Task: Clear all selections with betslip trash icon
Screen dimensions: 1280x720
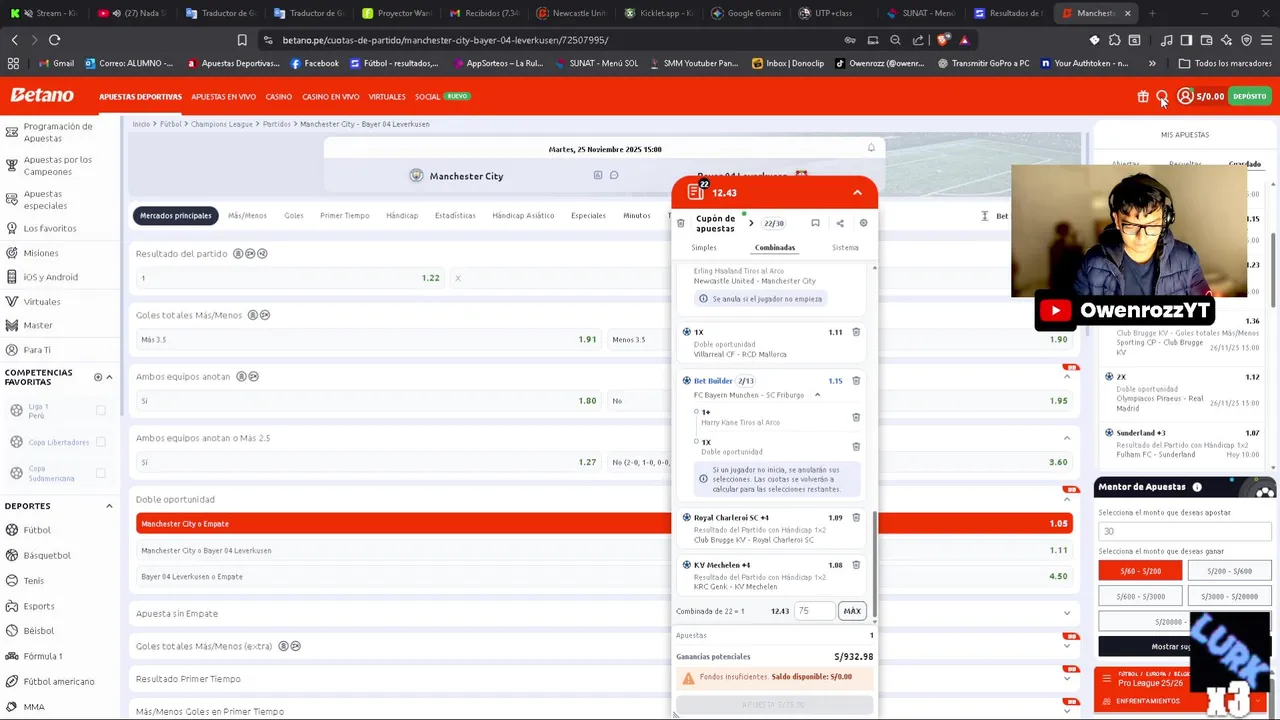Action: click(681, 223)
